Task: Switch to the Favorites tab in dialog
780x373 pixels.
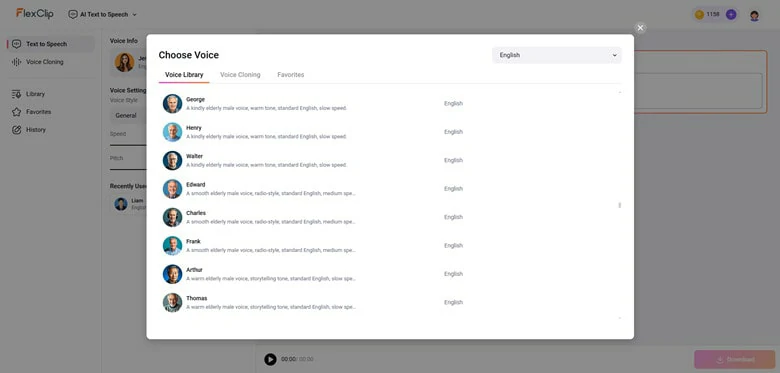Action: 291,75
